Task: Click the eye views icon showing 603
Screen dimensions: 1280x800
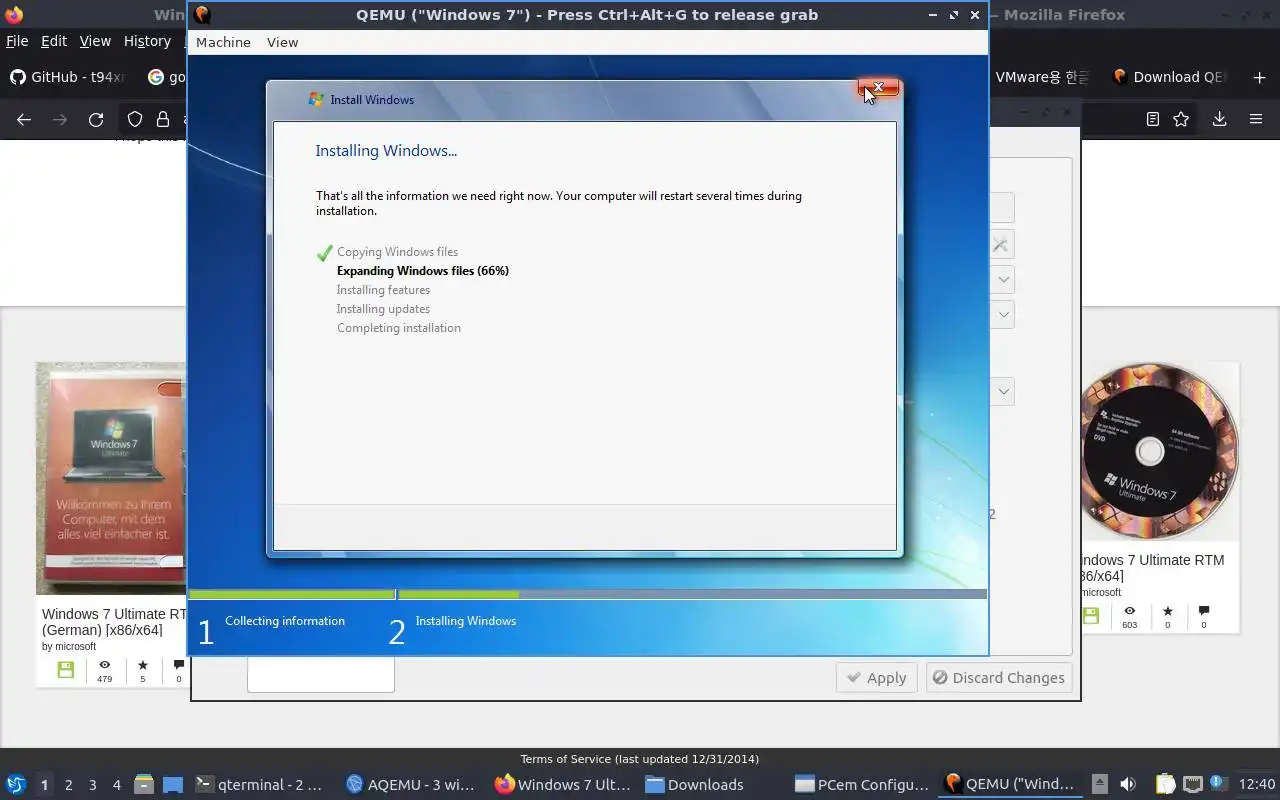Action: (1129, 611)
